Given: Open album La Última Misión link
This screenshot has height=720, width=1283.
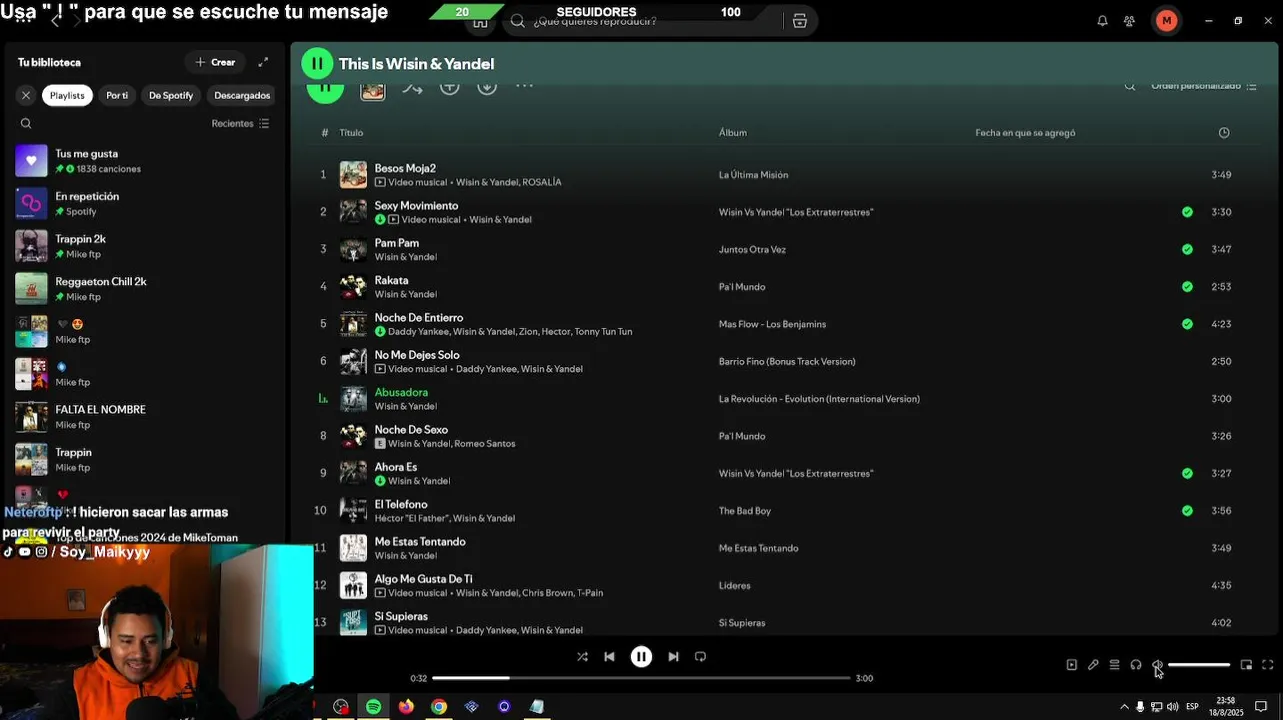Looking at the screenshot, I should click(x=753, y=175).
